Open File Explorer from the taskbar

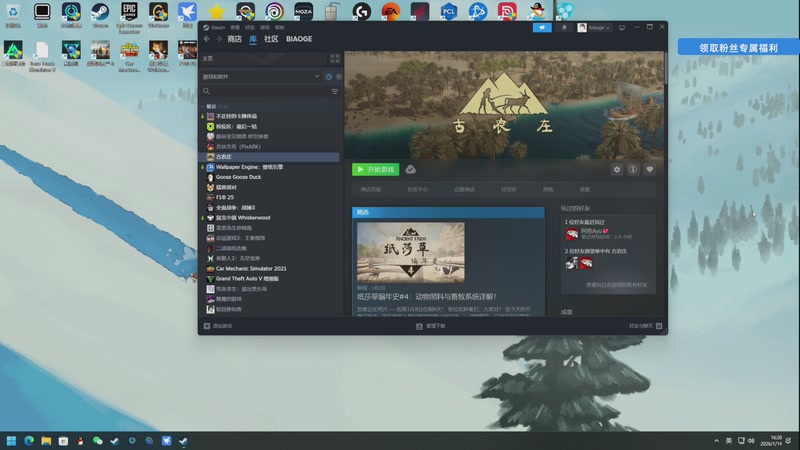tap(46, 441)
